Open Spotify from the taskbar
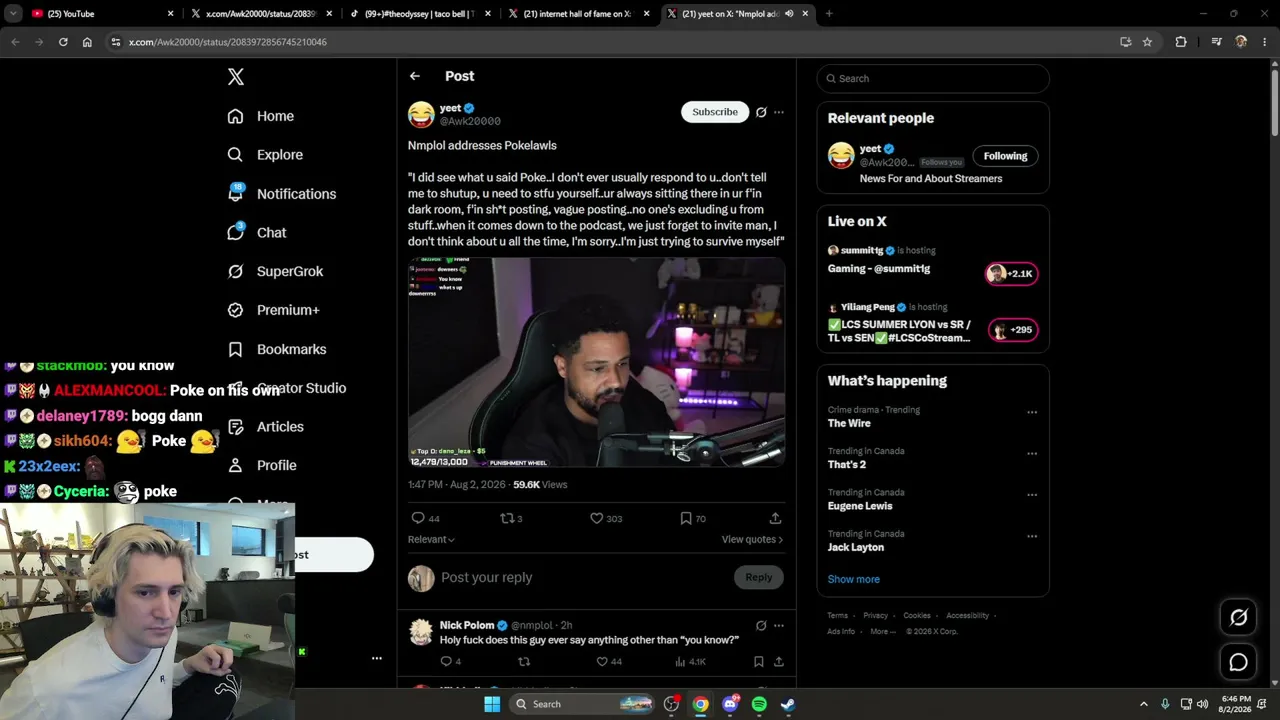This screenshot has width=1280, height=720. tap(759, 704)
